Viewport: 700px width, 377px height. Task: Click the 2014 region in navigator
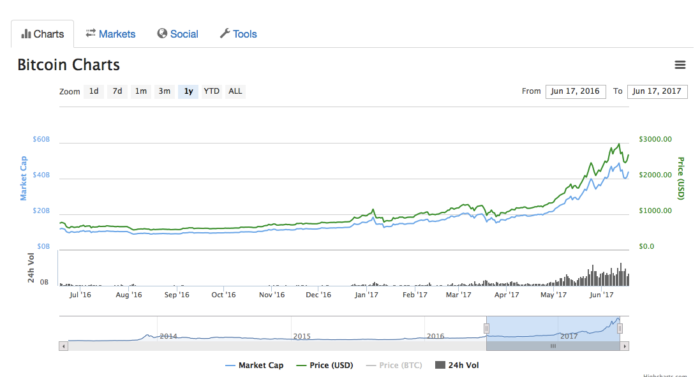(168, 336)
